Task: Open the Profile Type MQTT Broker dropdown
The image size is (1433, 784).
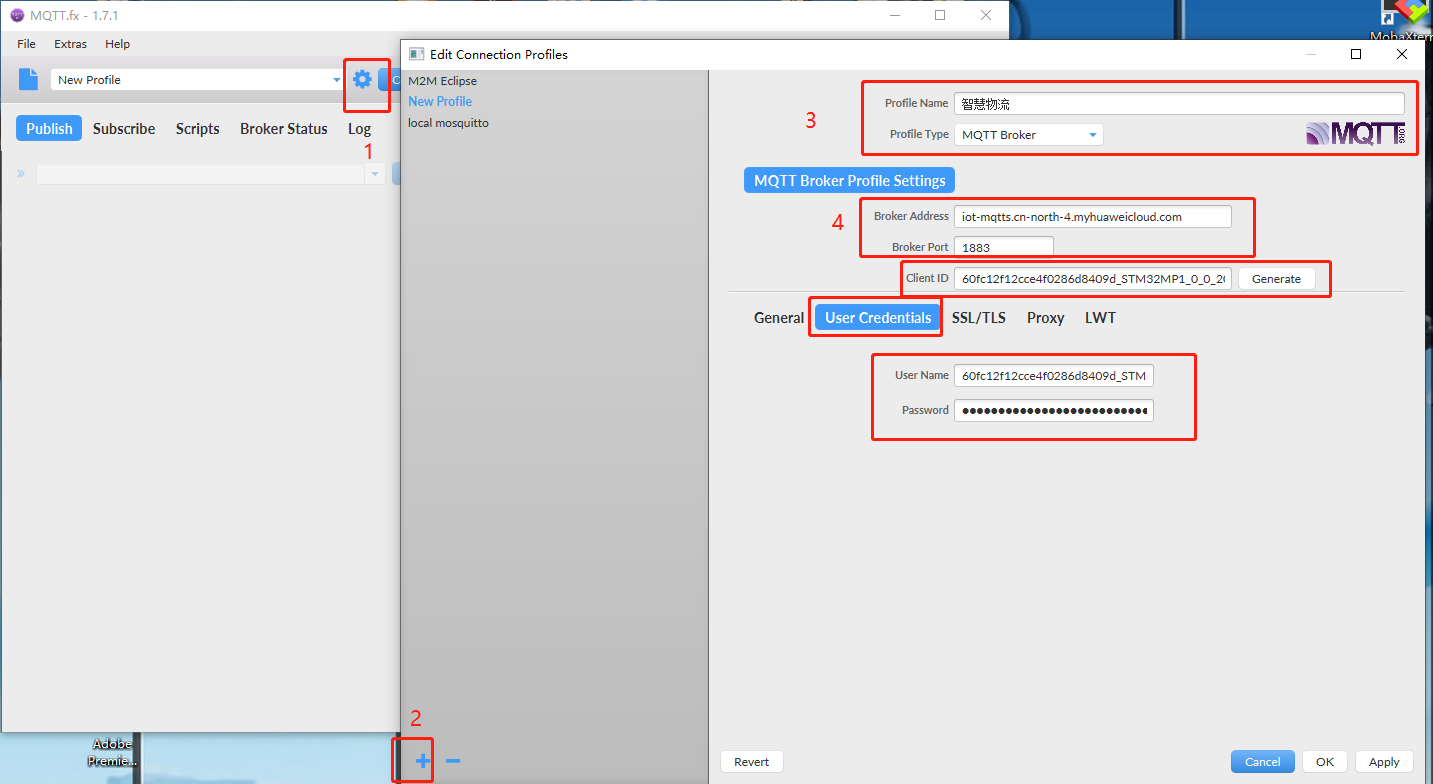Action: (1028, 134)
